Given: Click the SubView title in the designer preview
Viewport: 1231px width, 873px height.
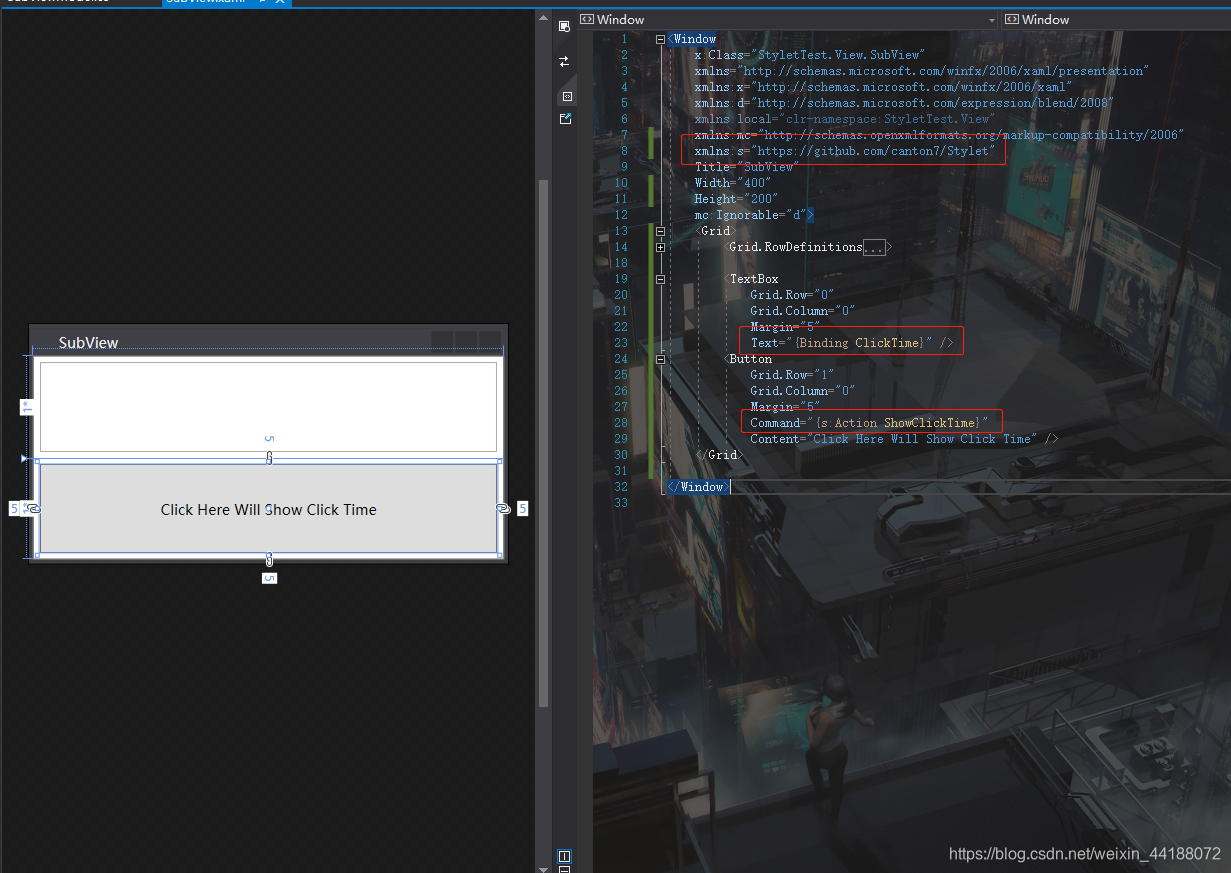Looking at the screenshot, I should pyautogui.click(x=88, y=343).
